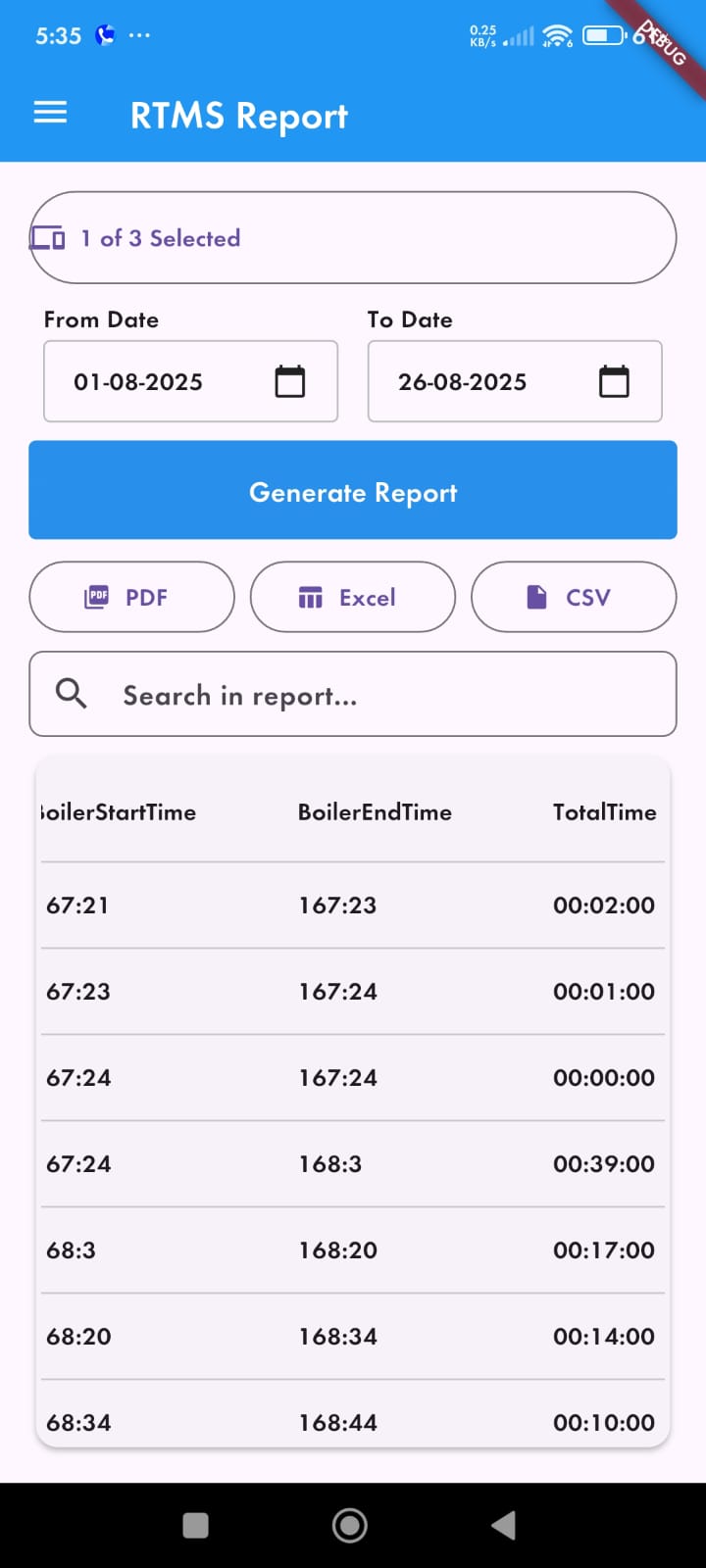The image size is (706, 1568).
Task: Tap the BoilerStartTime column header
Action: (x=120, y=811)
